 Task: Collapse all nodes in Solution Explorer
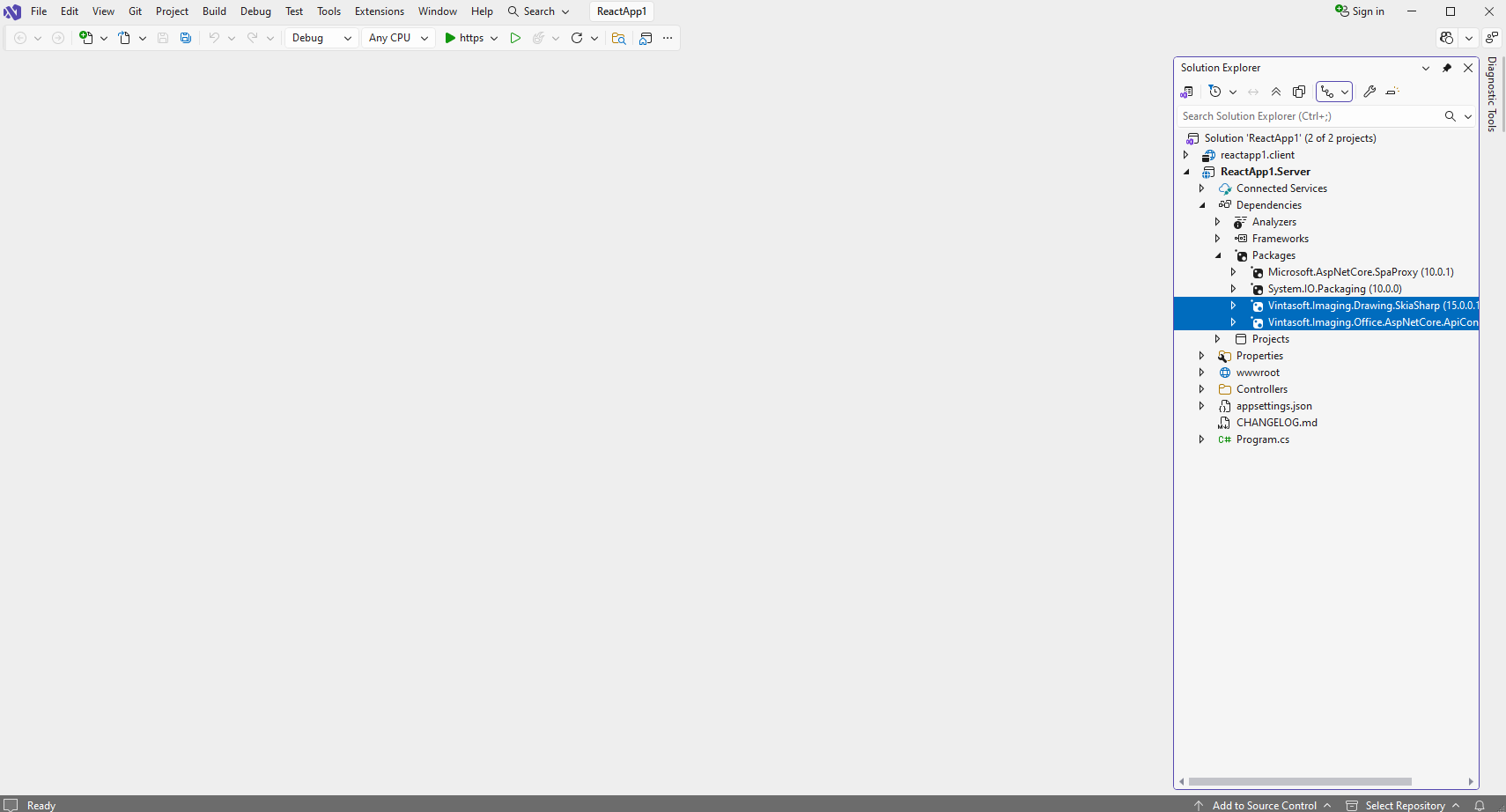coord(1276,92)
